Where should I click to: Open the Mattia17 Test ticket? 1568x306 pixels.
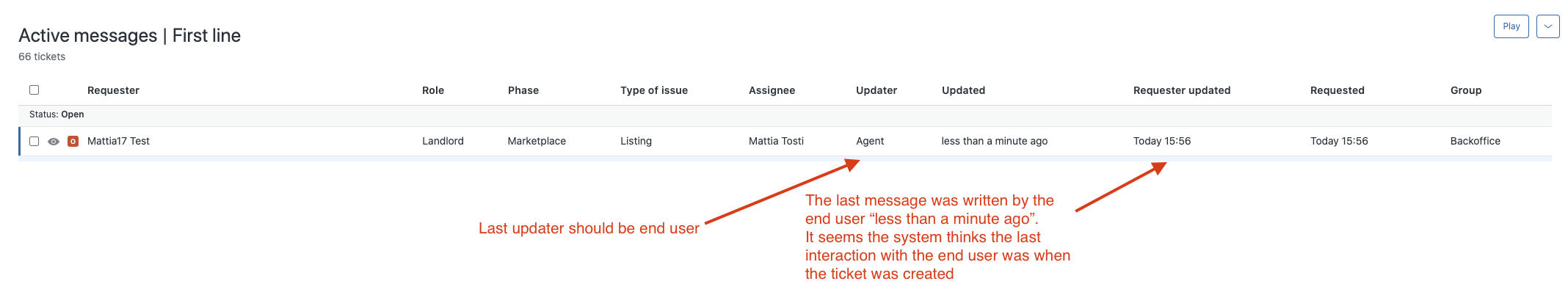(x=118, y=141)
